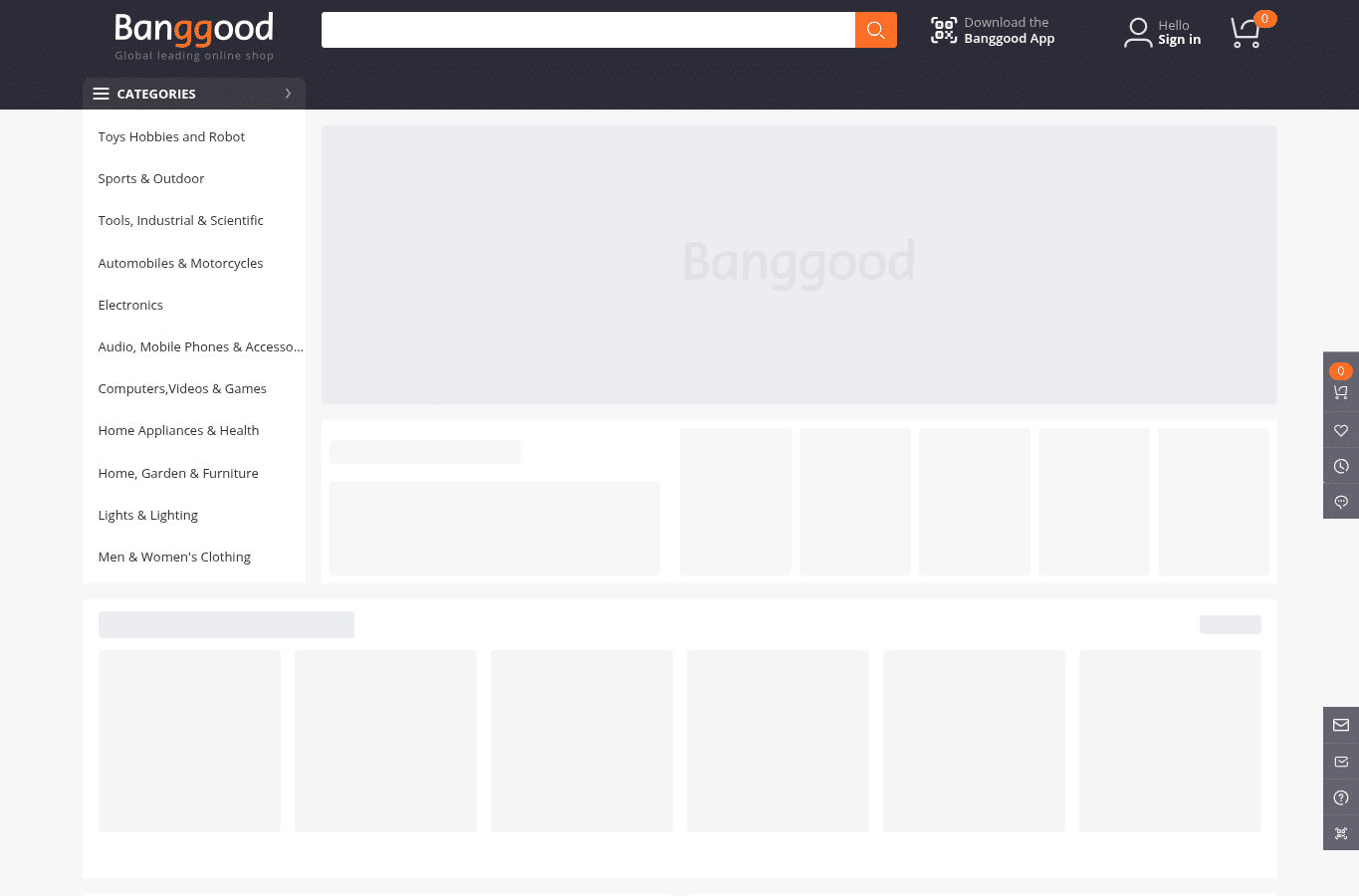1359x896 pixels.
Task: Click the envelope mail icon in sidebar
Action: 1341,725
